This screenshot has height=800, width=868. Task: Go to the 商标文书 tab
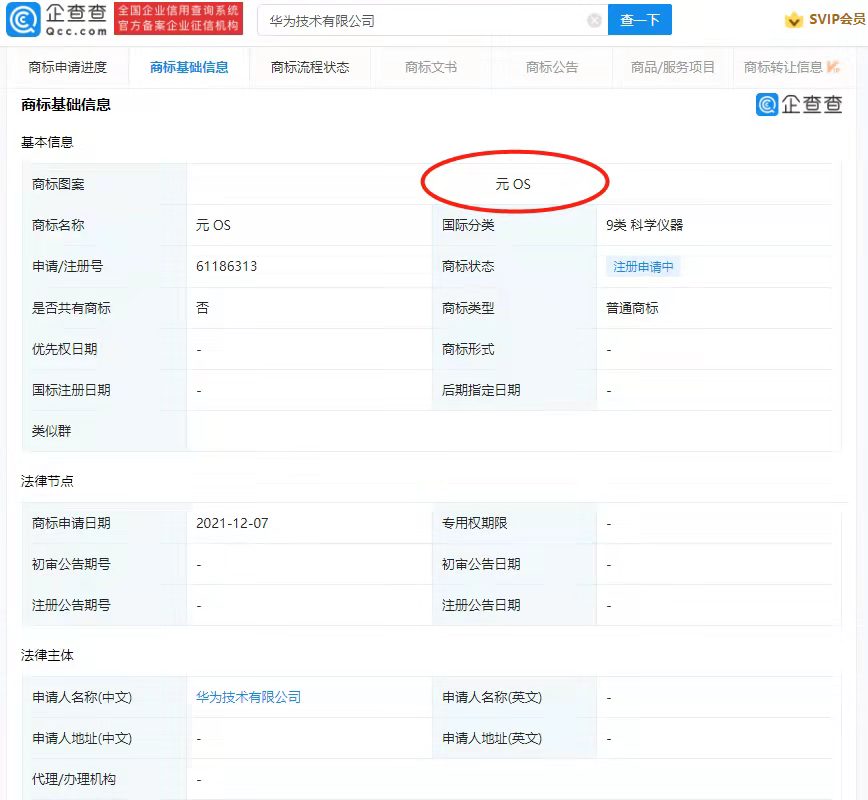431,68
